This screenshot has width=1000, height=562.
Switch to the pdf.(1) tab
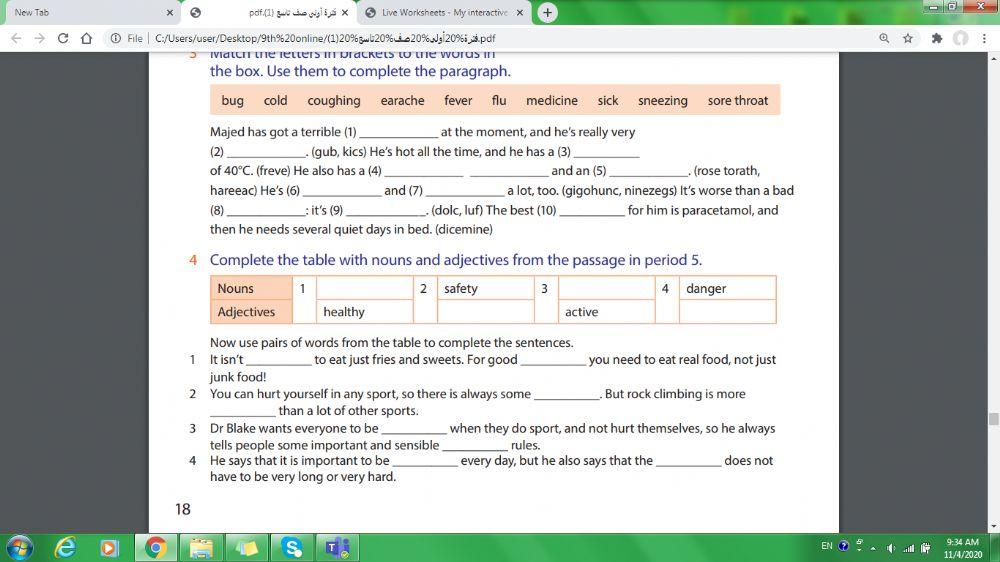click(x=268, y=12)
